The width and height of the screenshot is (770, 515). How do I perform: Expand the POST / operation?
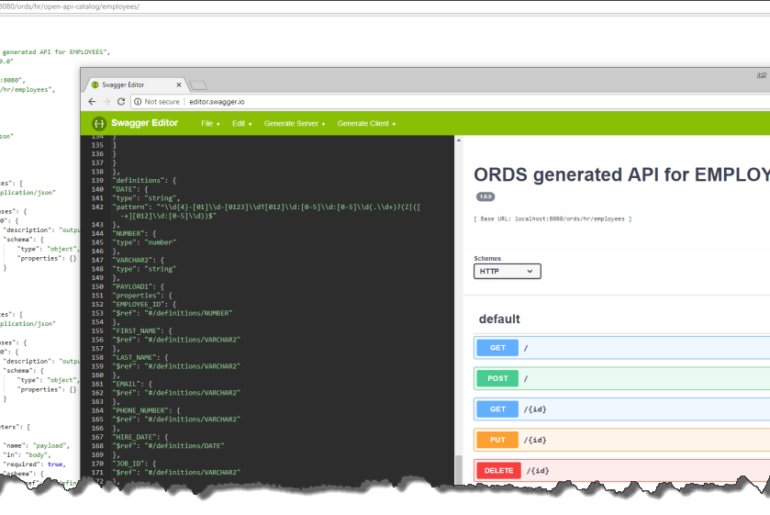coord(622,379)
